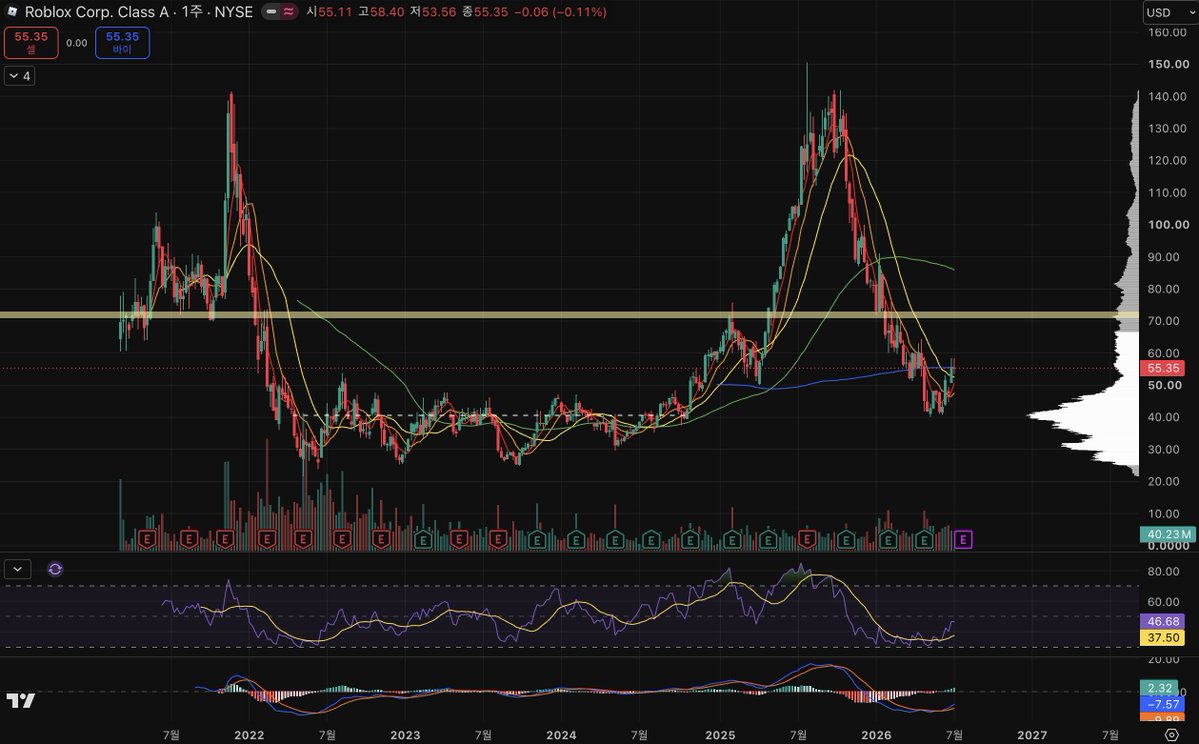Viewport: 1199px width, 744px height.
Task: Select the purple 46.68 RSI value label
Action: 1163,622
